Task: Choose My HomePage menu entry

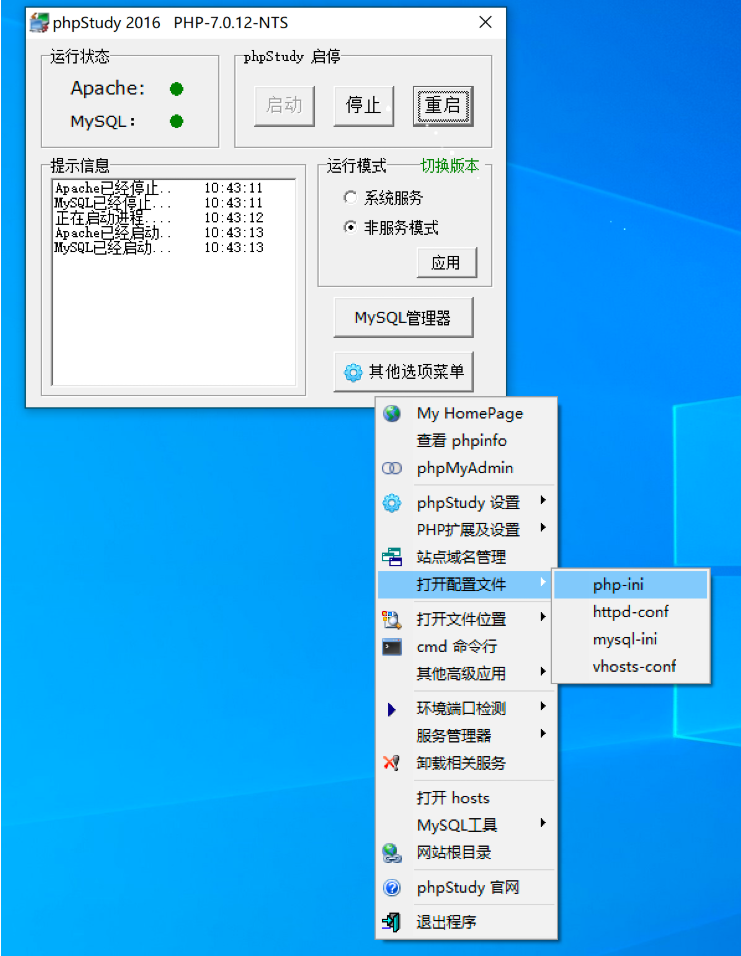Action: point(467,413)
